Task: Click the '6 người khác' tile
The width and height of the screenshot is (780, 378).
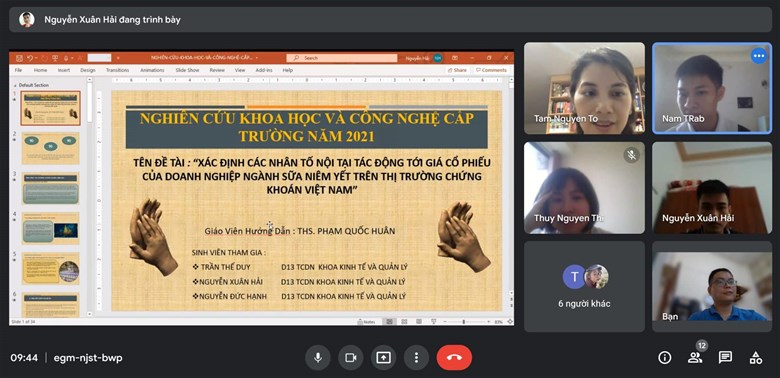Action: [584, 286]
